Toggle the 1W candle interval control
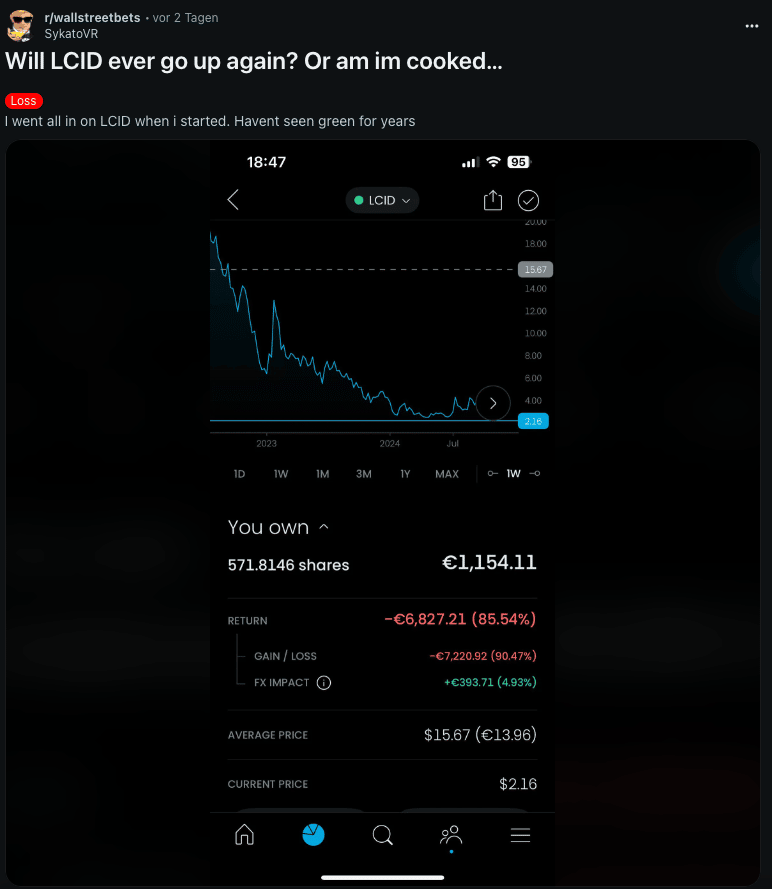Image resolution: width=772 pixels, height=889 pixels. click(x=513, y=474)
